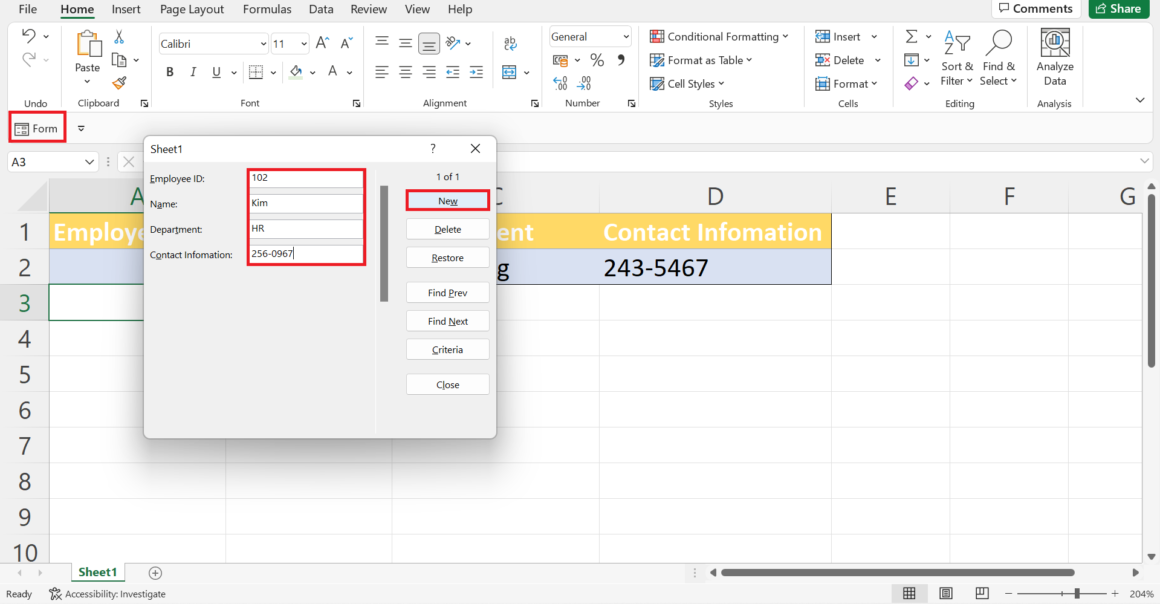Image resolution: width=1160 pixels, height=604 pixels.
Task: Open Sort & Filter options
Action: pyautogui.click(x=957, y=57)
